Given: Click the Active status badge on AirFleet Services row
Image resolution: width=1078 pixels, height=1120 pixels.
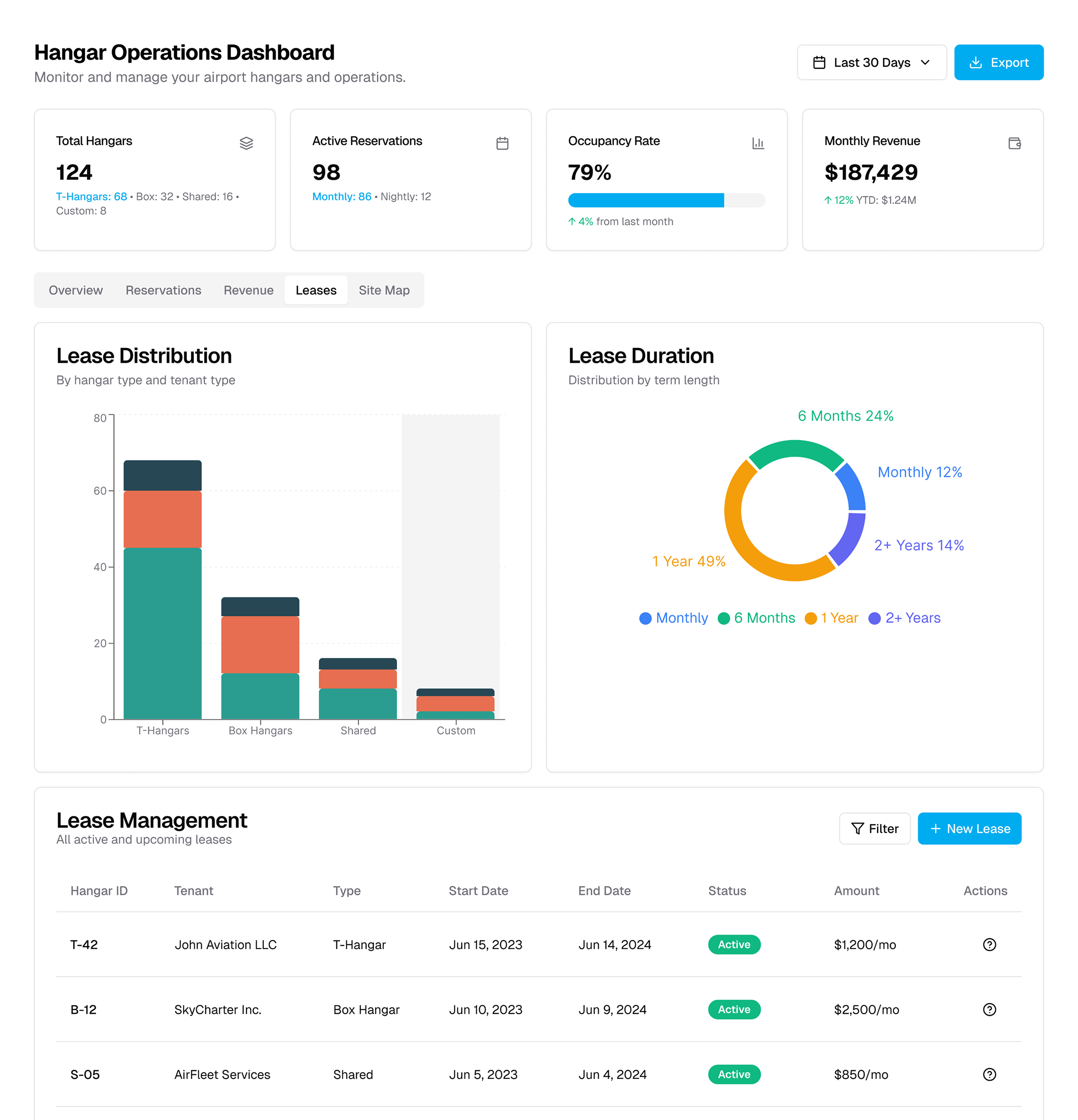Looking at the screenshot, I should click(734, 1075).
